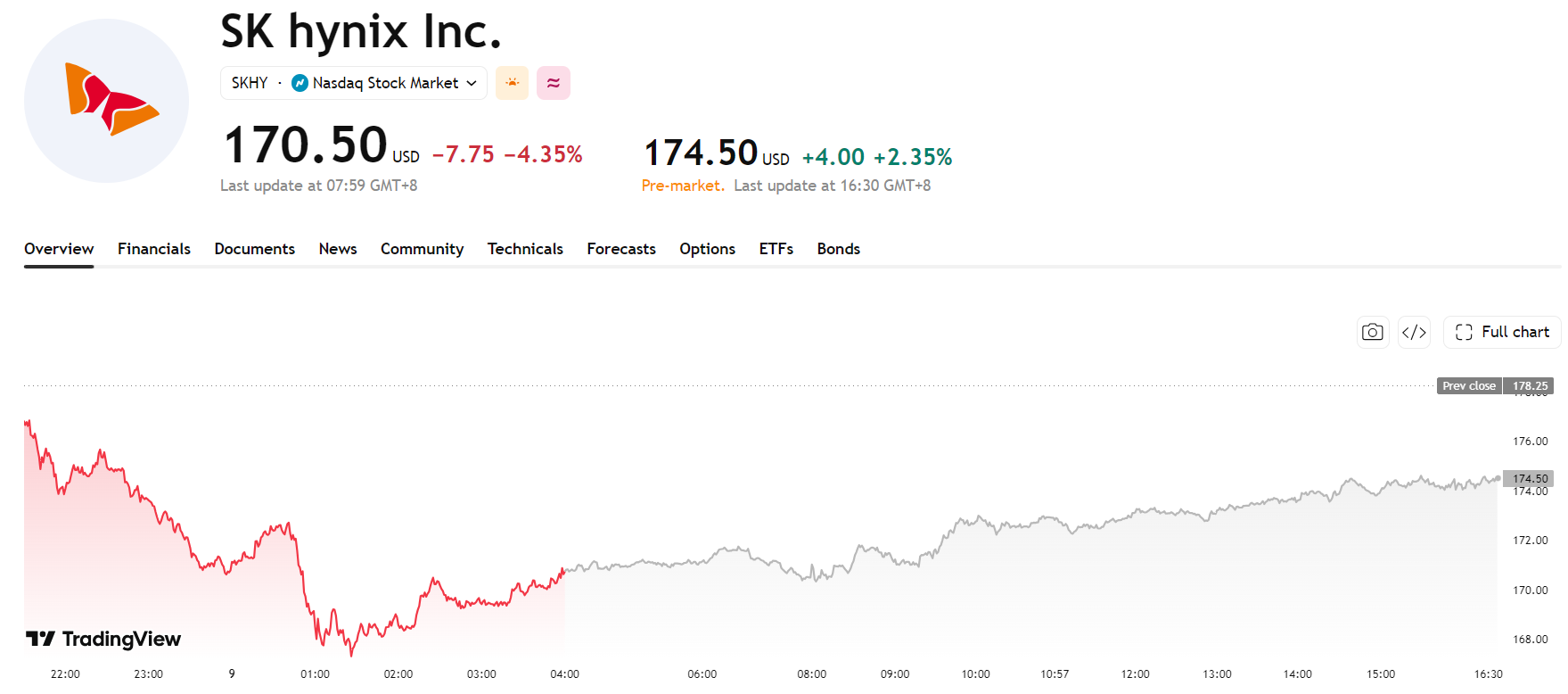Click the 174.50 current price marker
This screenshot has height=694, width=1568.
(x=1529, y=478)
